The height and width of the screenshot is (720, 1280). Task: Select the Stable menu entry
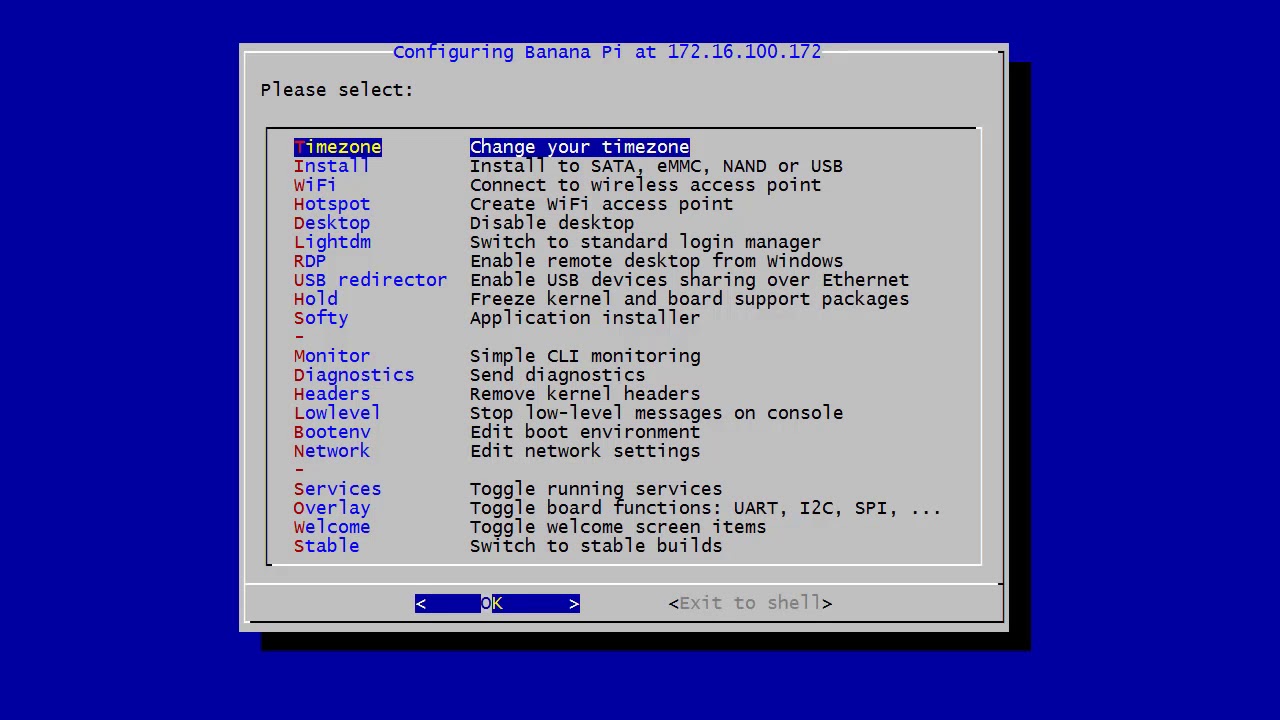[326, 546]
